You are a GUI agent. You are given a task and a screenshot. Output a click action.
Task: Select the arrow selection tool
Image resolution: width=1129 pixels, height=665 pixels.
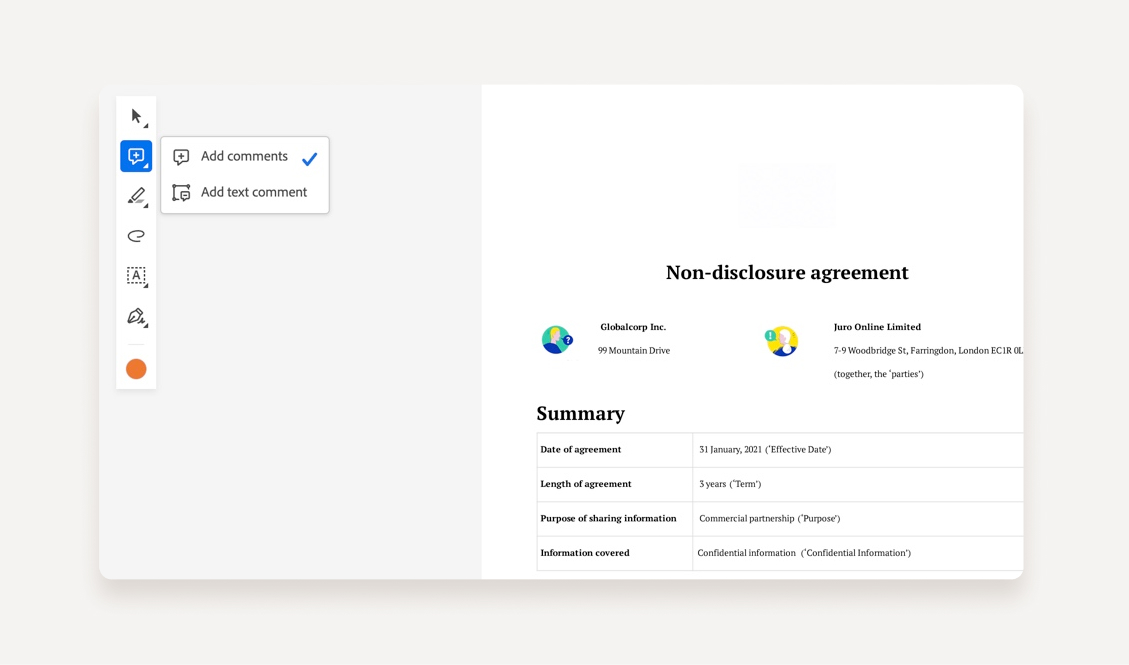(136, 116)
